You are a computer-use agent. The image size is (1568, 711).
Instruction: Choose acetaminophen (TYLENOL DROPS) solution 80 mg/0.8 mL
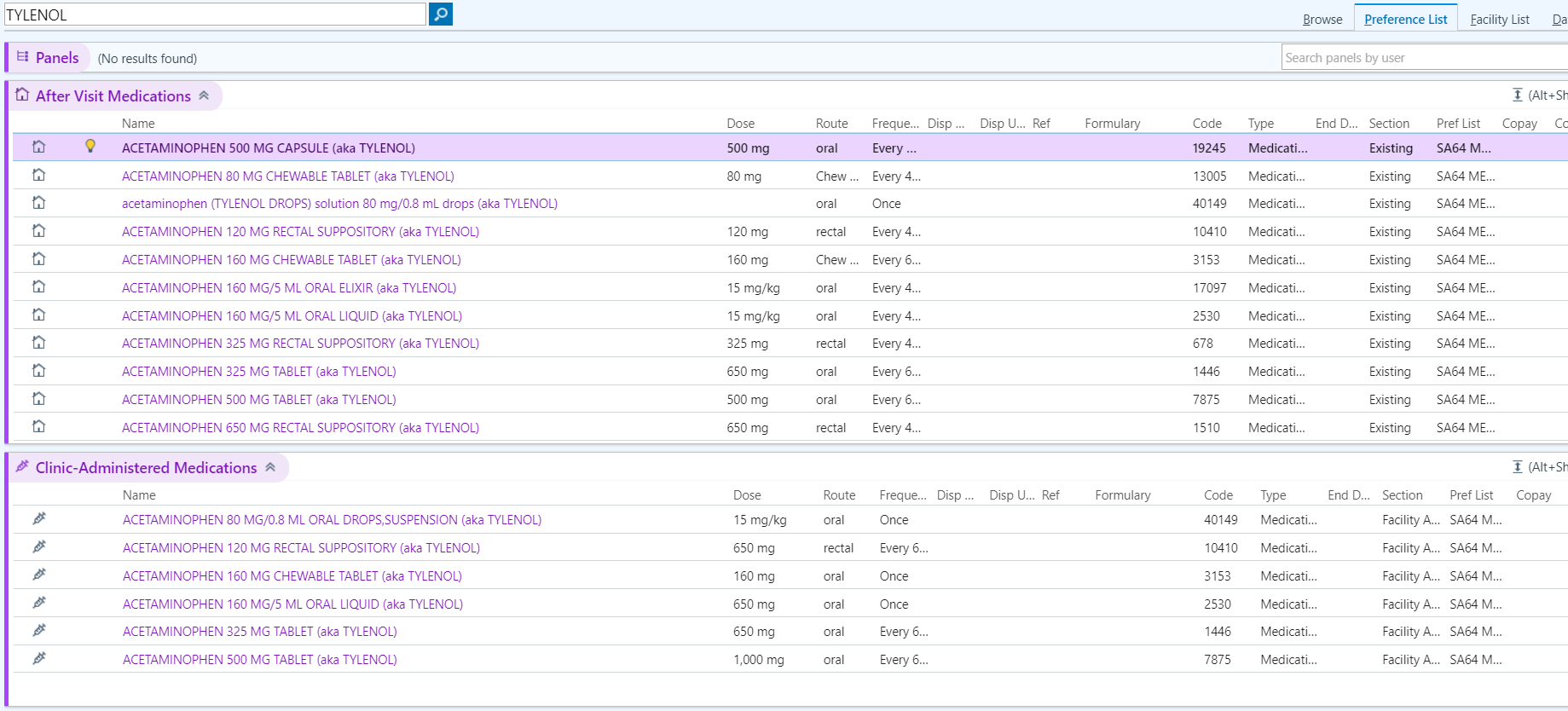[x=339, y=204]
